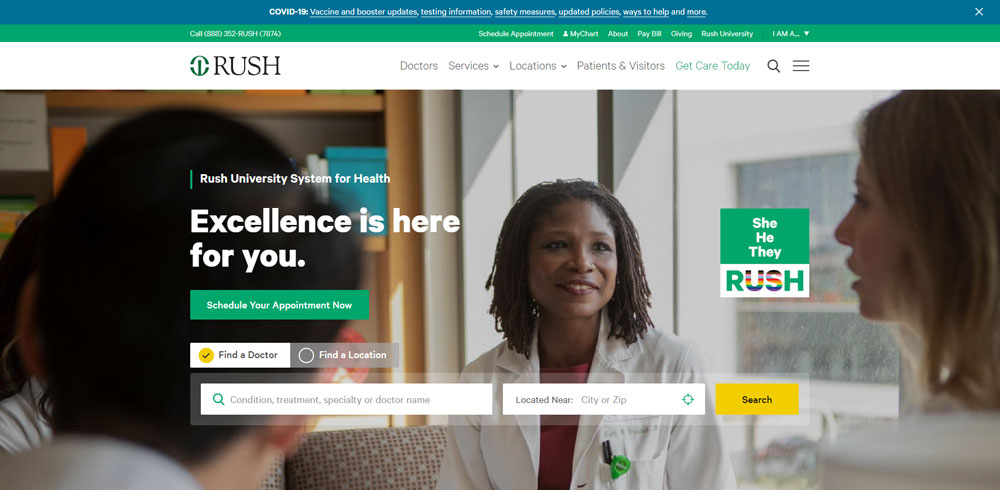Expand the Services dropdown menu

473,66
